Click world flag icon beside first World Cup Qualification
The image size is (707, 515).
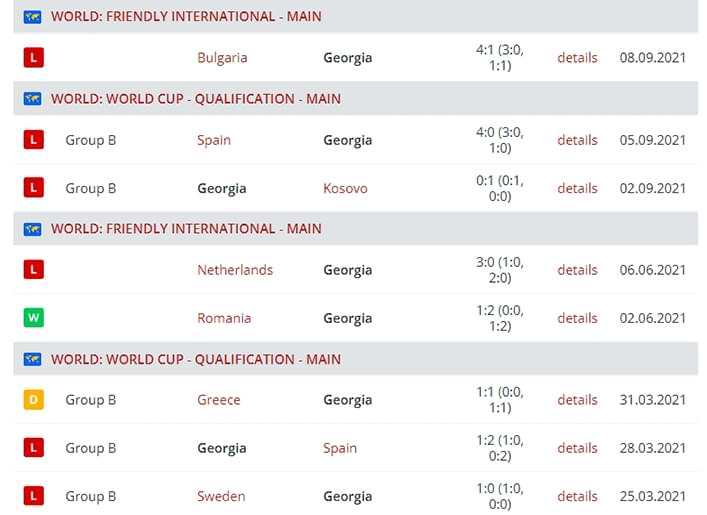(x=32, y=99)
